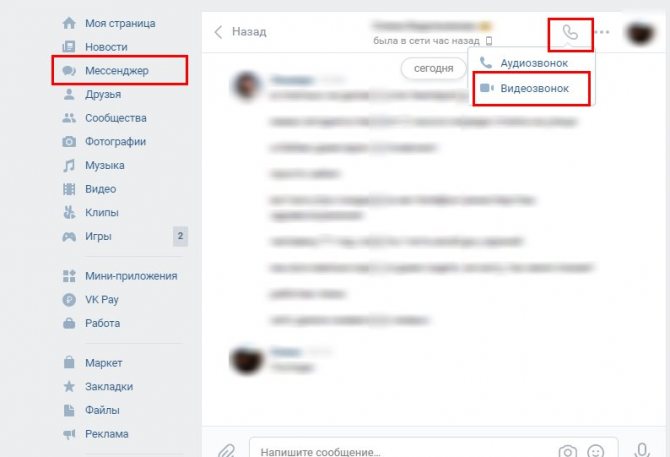Open the phone call icon in chat header
Screen dimensions: 670x457
[570, 32]
